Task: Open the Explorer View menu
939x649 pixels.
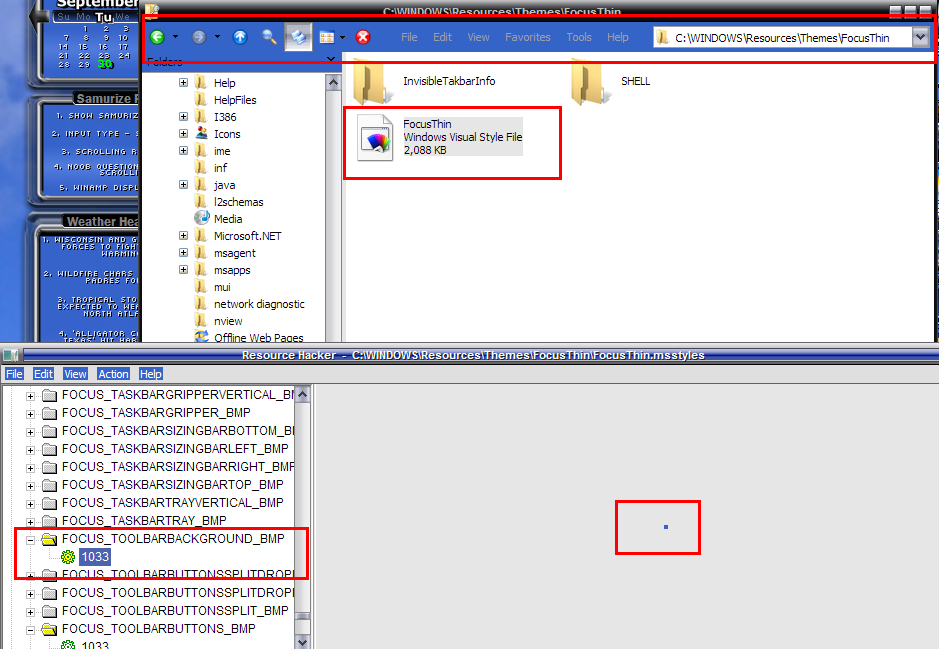Action: click(478, 37)
